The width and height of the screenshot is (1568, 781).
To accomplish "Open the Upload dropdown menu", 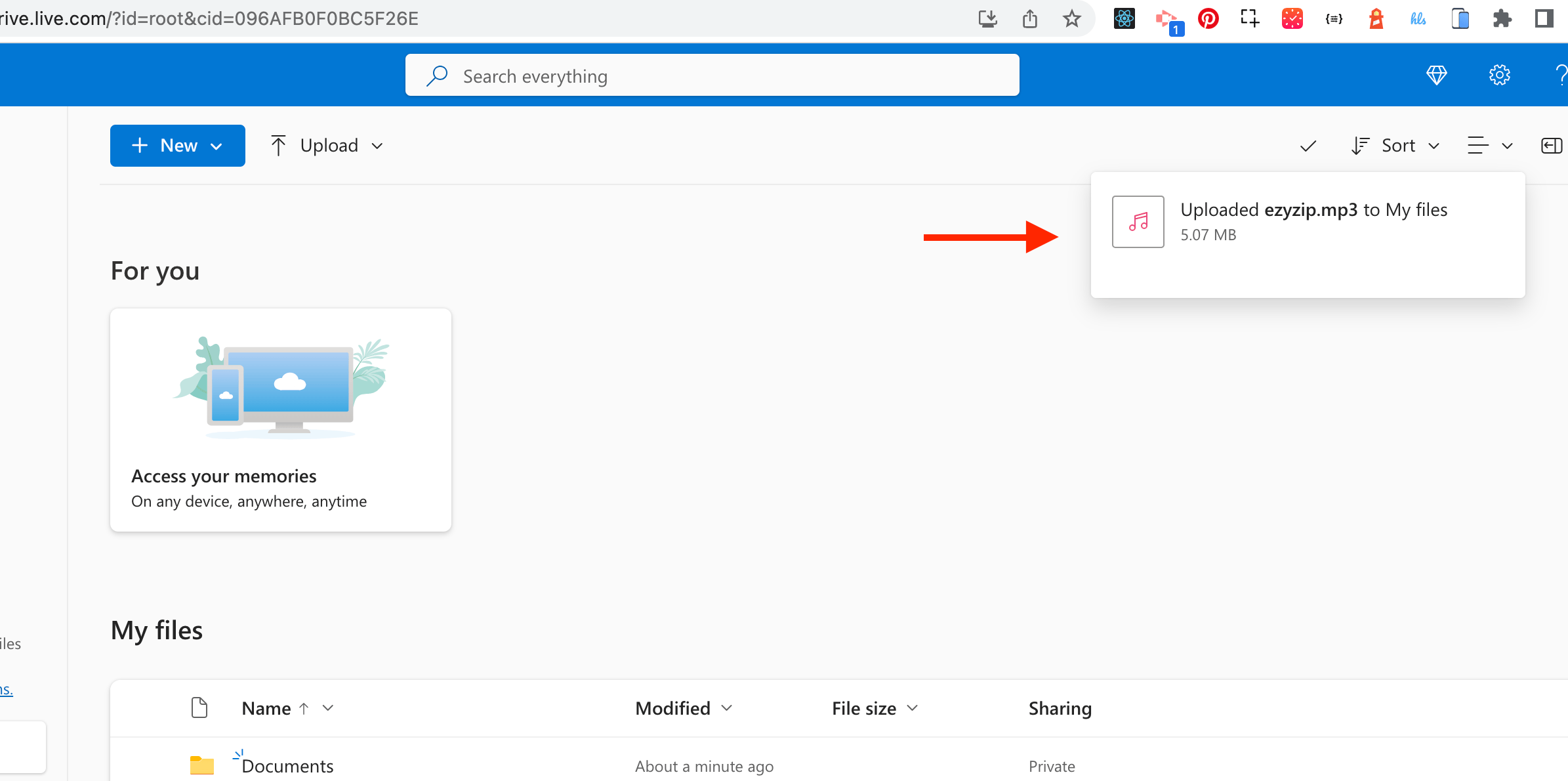I will pos(327,146).
